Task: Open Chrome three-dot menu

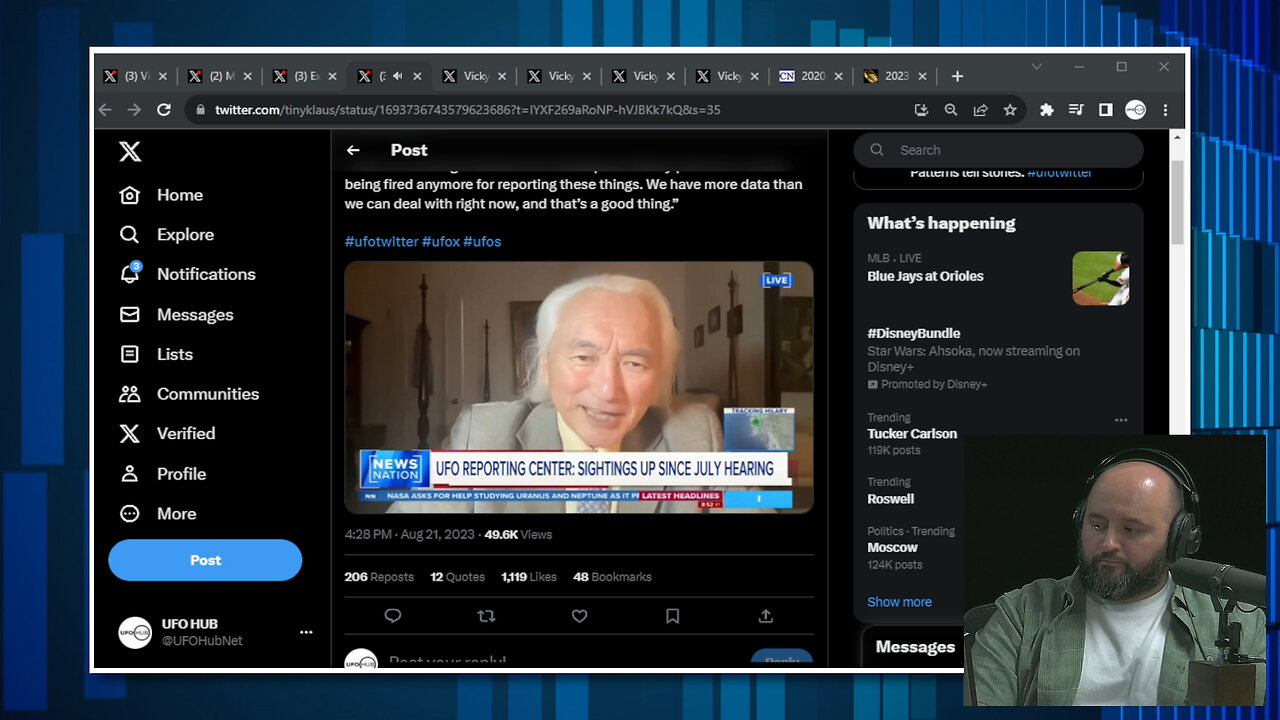Action: tap(1165, 110)
